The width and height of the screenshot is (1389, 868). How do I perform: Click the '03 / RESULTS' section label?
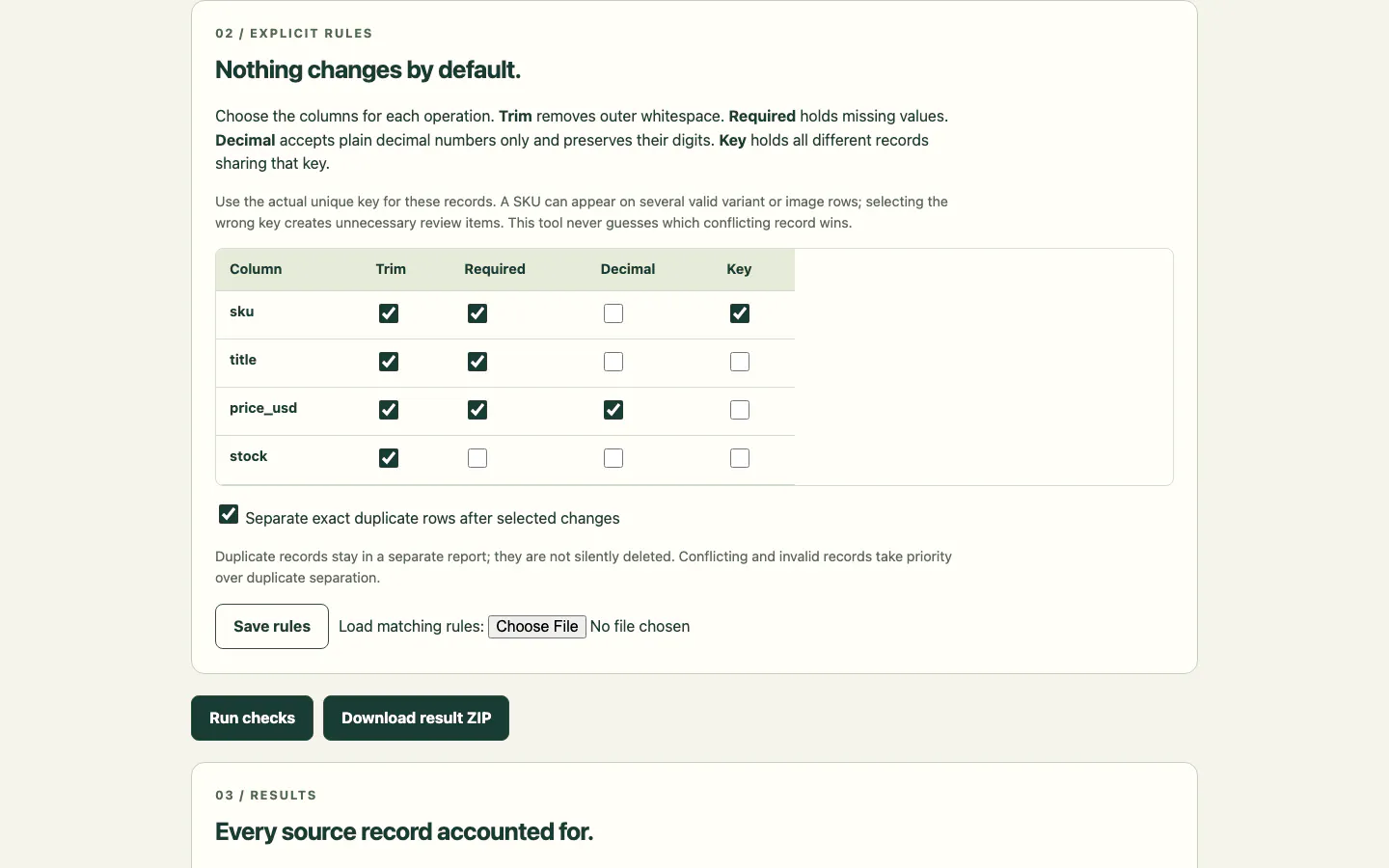point(266,796)
